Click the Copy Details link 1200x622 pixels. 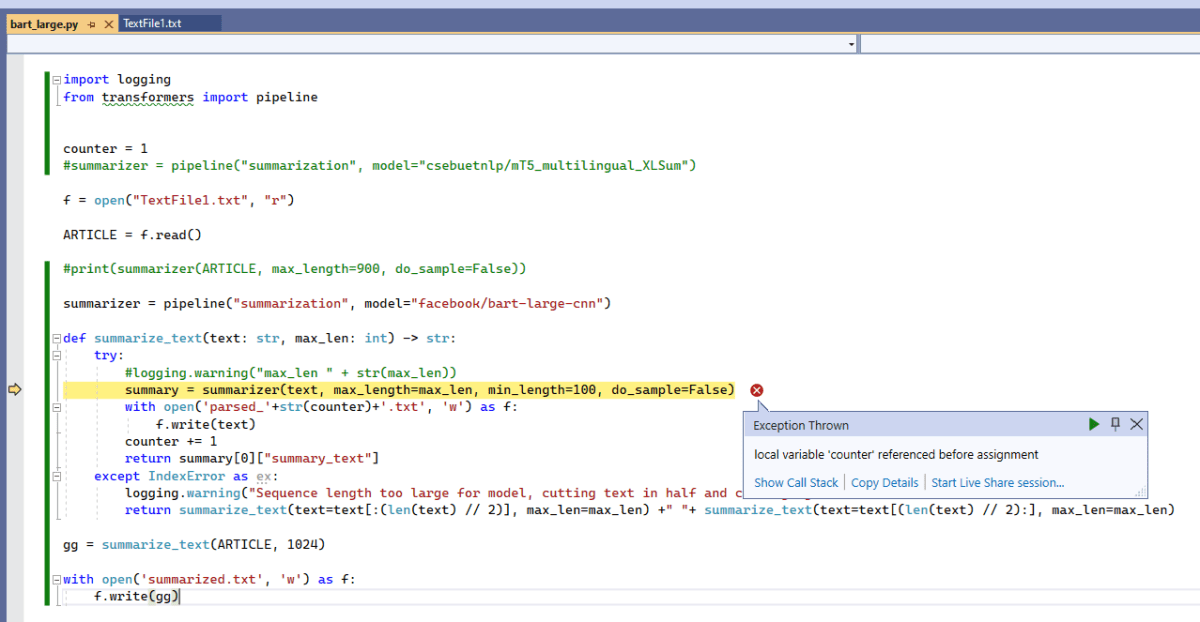click(x=884, y=482)
